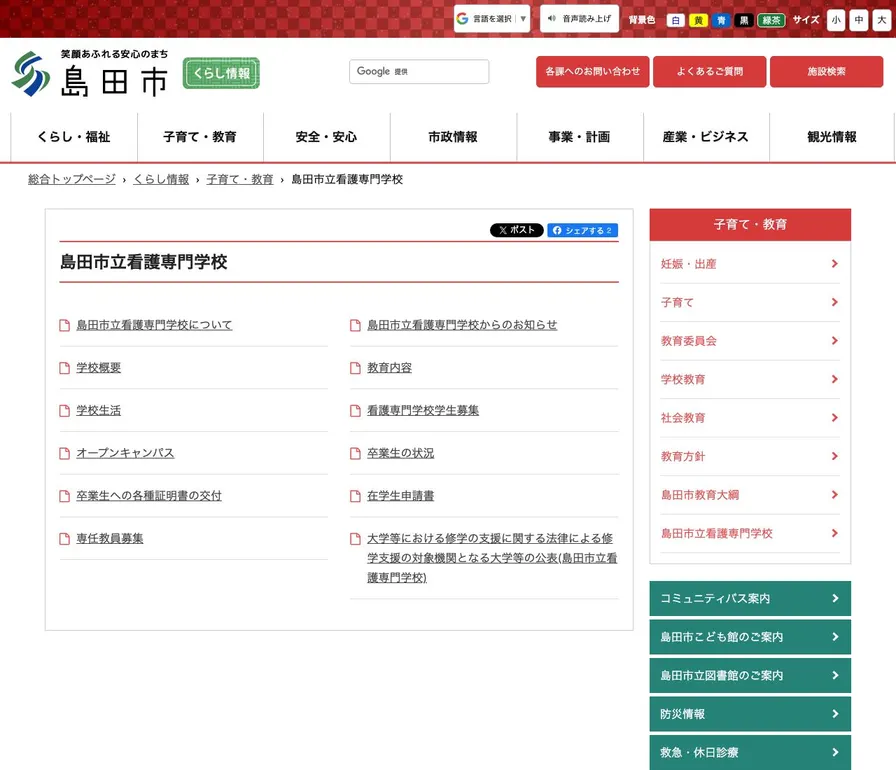Image resolution: width=896 pixels, height=770 pixels.
Task: Open the 安全・安心 navigation menu
Action: pos(326,137)
